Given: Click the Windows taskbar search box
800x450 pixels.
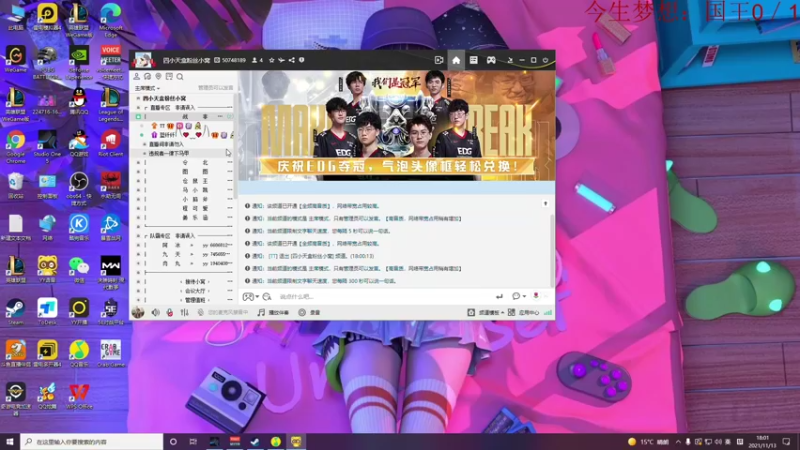Looking at the screenshot, I should 92,442.
